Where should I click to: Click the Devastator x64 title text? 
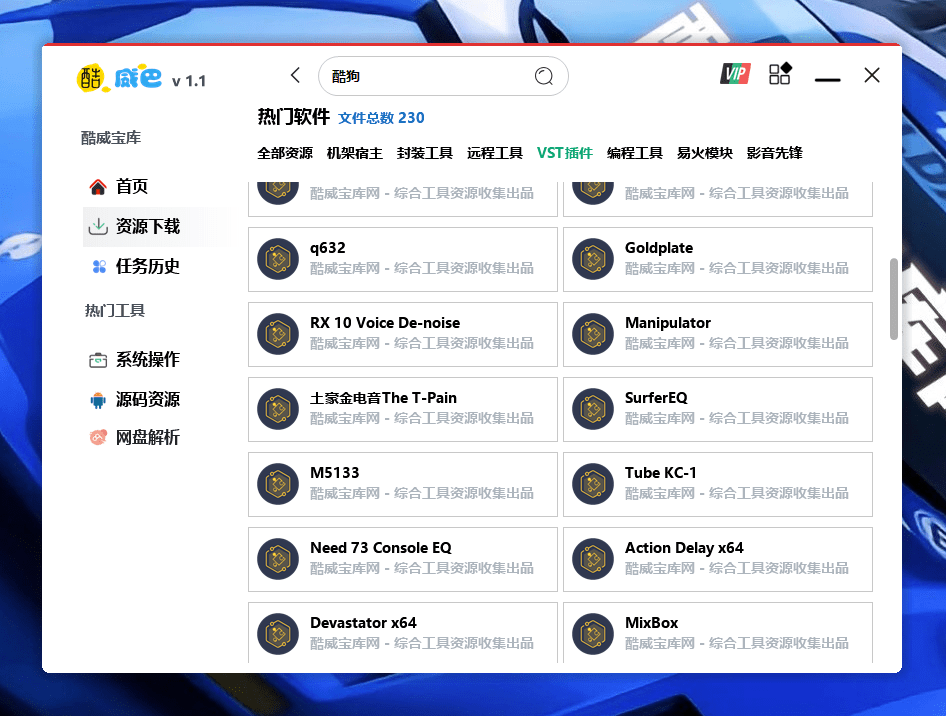pyautogui.click(x=363, y=623)
